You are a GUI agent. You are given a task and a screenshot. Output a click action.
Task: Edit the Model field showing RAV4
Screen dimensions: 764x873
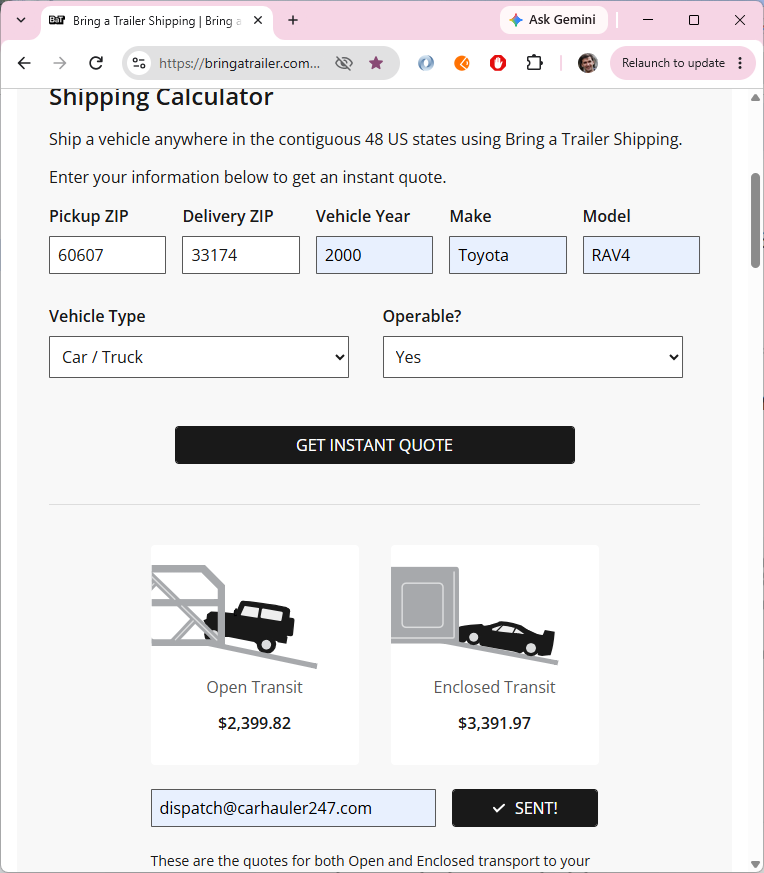[641, 255]
